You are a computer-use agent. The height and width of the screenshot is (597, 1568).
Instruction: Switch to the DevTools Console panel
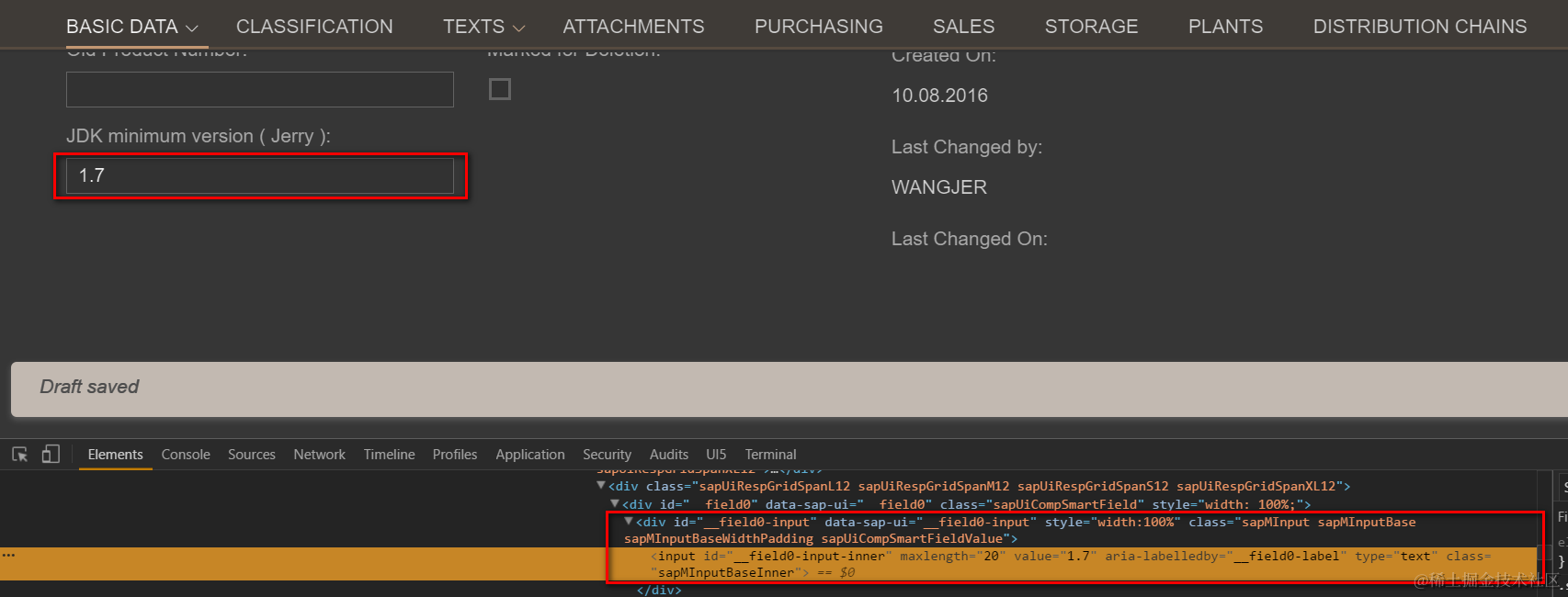[x=186, y=455]
